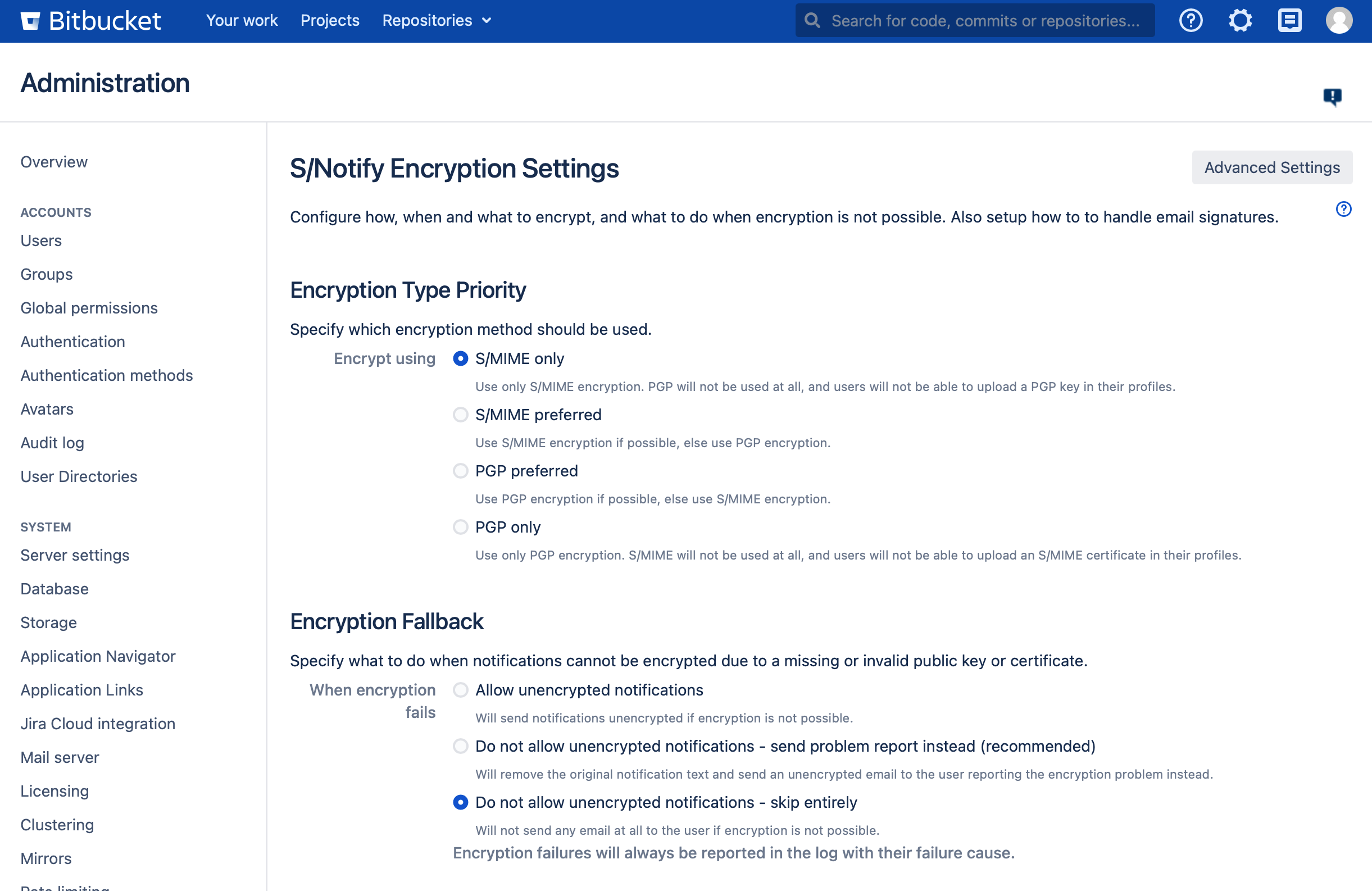This screenshot has width=1372, height=891.
Task: Select the S/MIME preferred radio option
Action: (460, 415)
